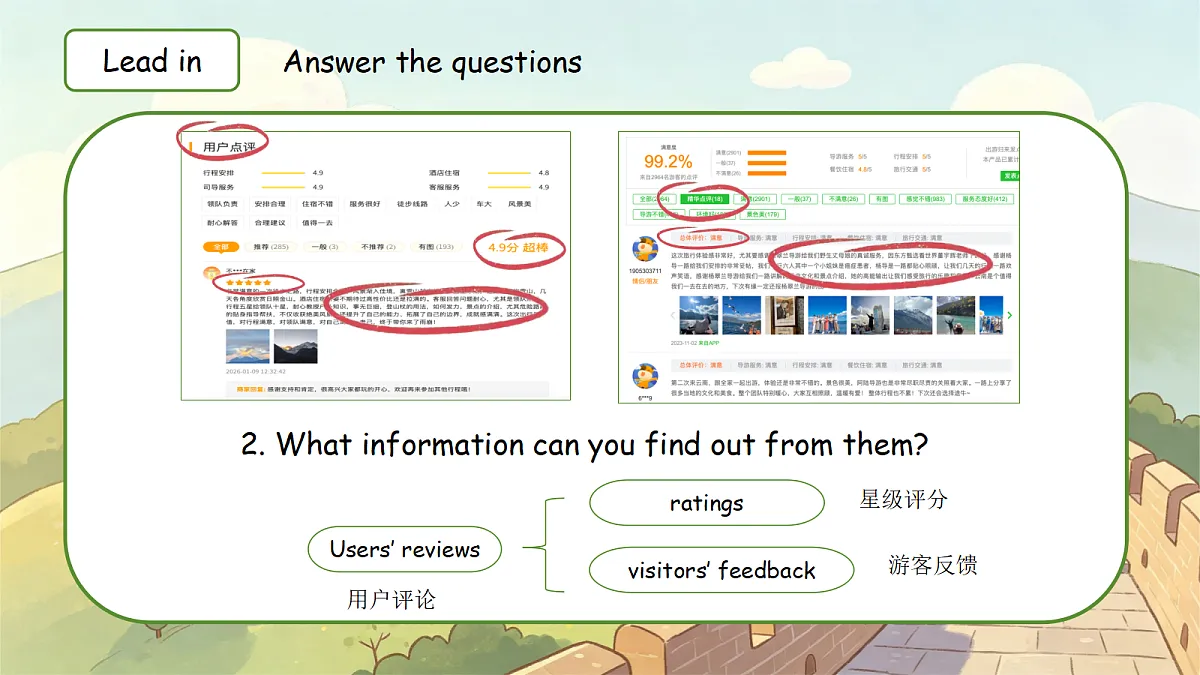Click the 合理建议 review tag
Screen dimensions: 1200x675
[x=270, y=223]
